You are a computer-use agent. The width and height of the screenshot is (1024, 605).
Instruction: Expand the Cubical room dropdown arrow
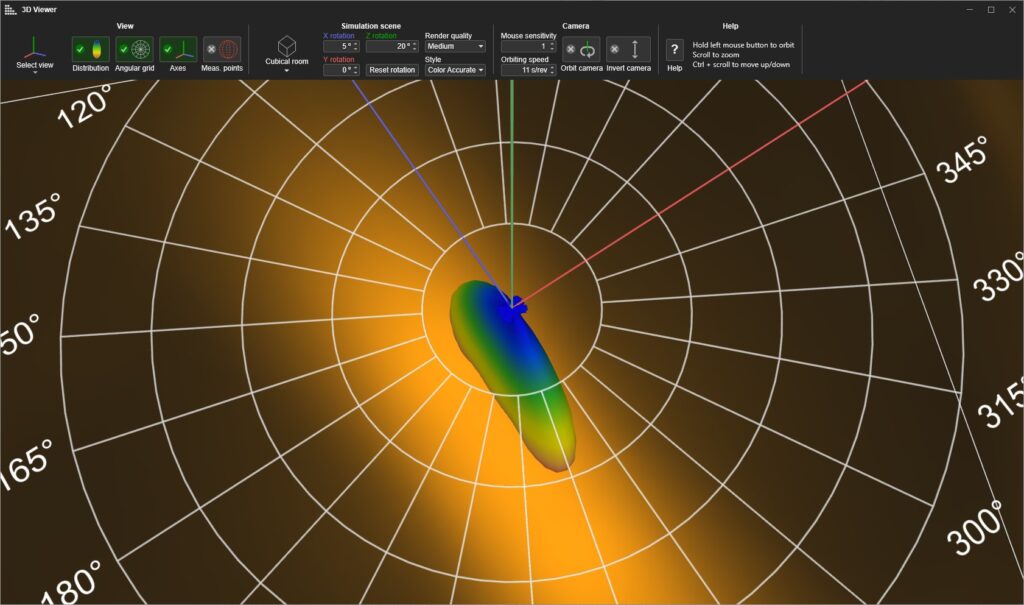point(287,71)
